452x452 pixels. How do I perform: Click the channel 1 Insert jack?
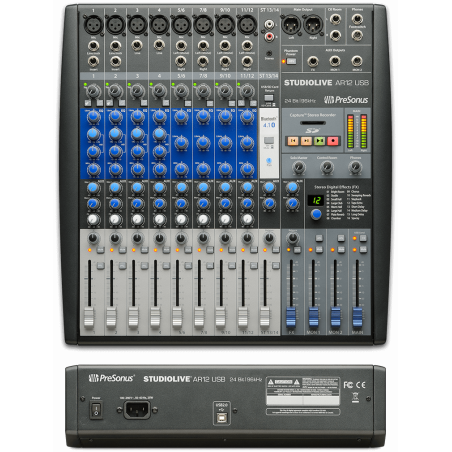click(x=93, y=62)
